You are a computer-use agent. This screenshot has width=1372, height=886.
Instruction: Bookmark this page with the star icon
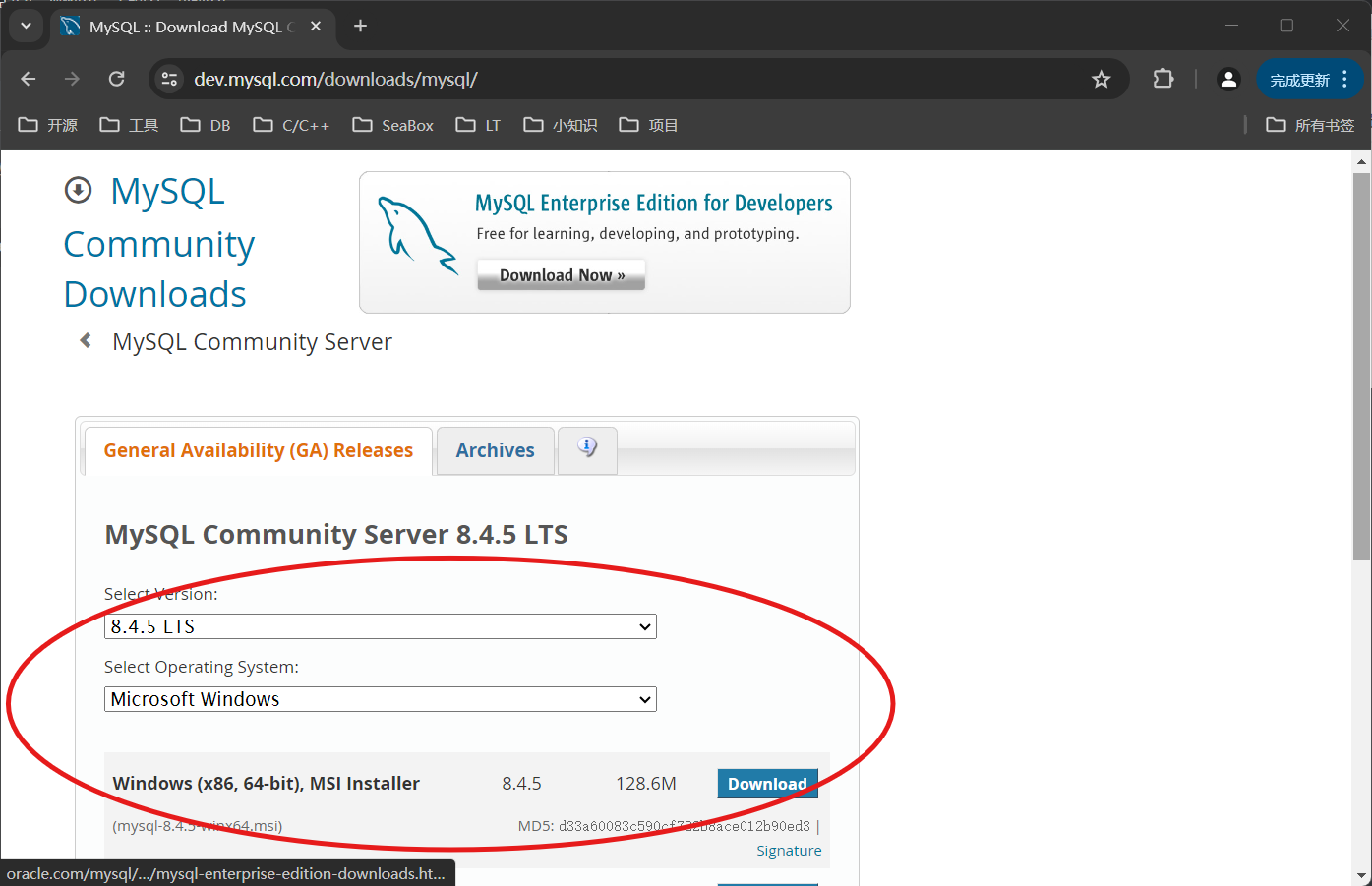point(1101,80)
